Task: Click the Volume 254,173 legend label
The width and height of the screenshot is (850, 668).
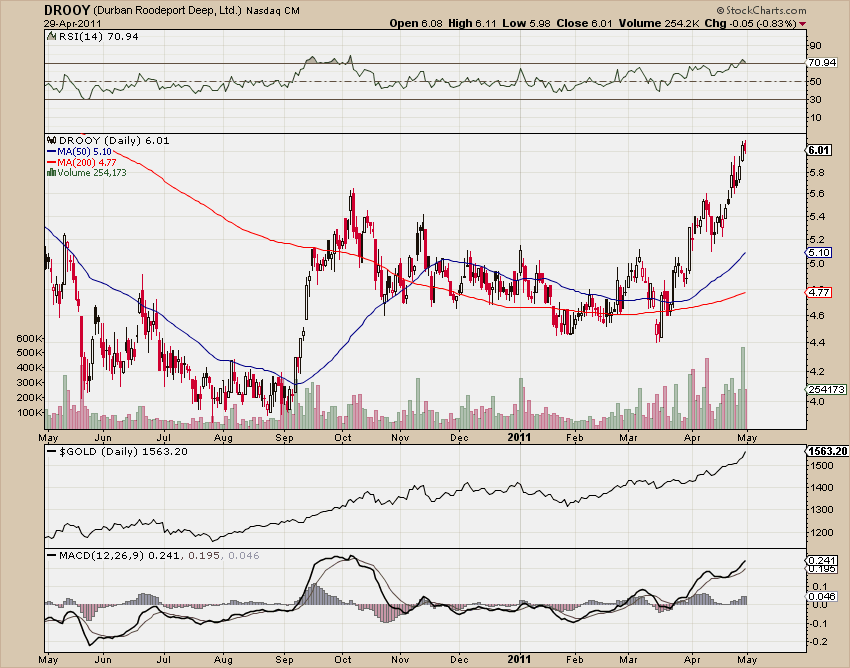Action: pyautogui.click(x=92, y=172)
